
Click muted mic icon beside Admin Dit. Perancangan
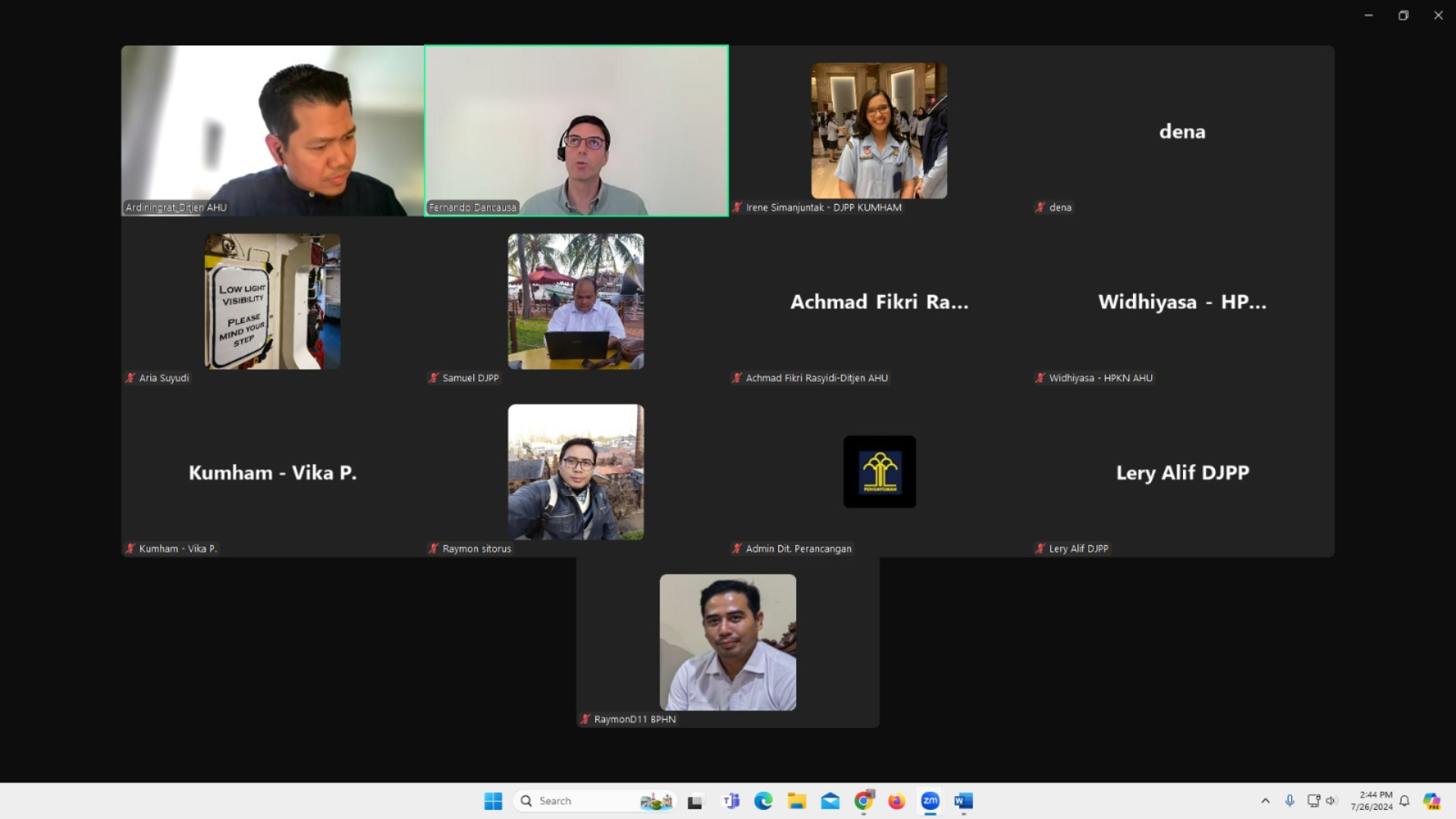(x=737, y=548)
